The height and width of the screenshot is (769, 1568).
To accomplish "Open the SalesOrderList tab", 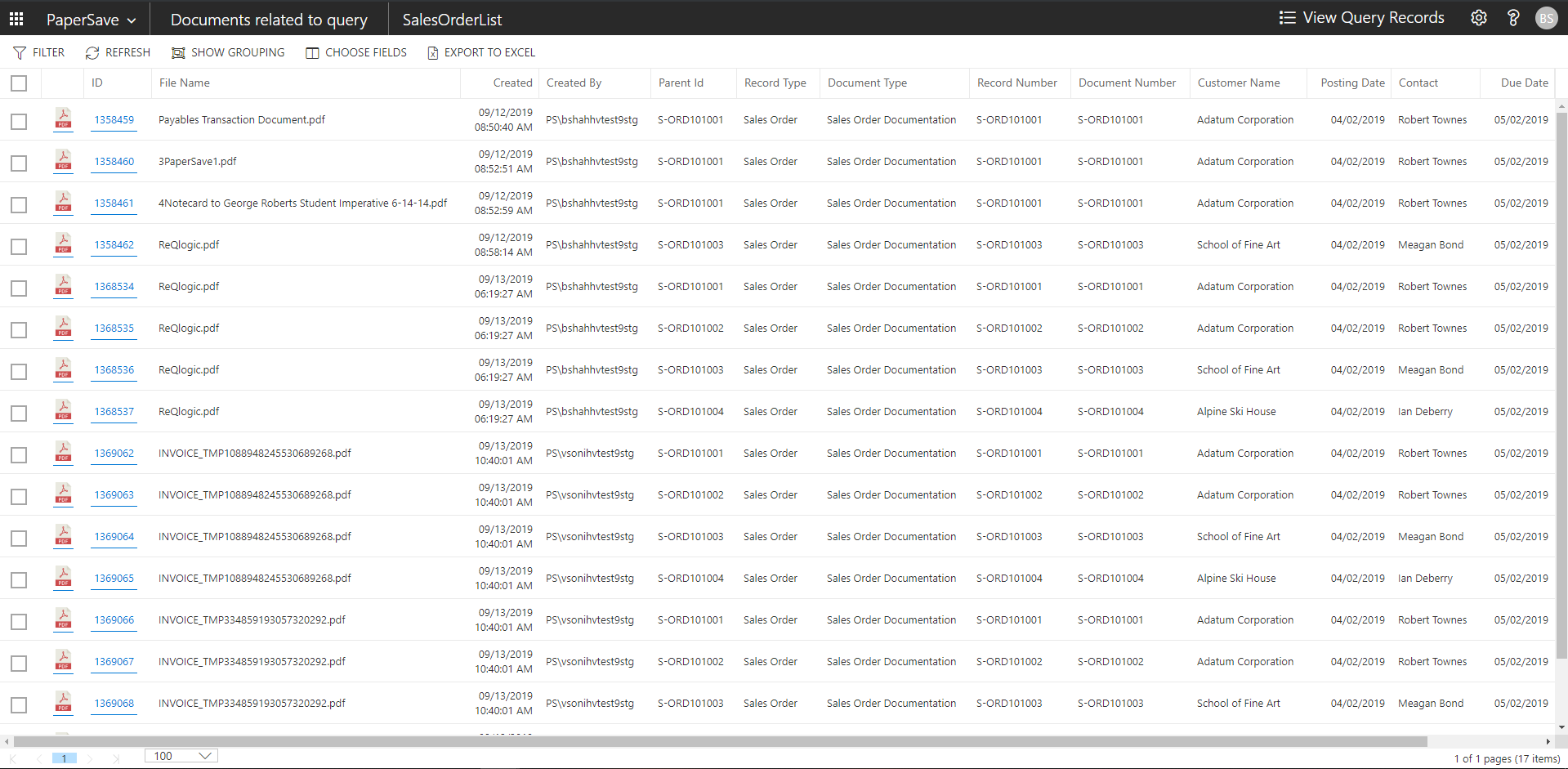I will [x=452, y=20].
